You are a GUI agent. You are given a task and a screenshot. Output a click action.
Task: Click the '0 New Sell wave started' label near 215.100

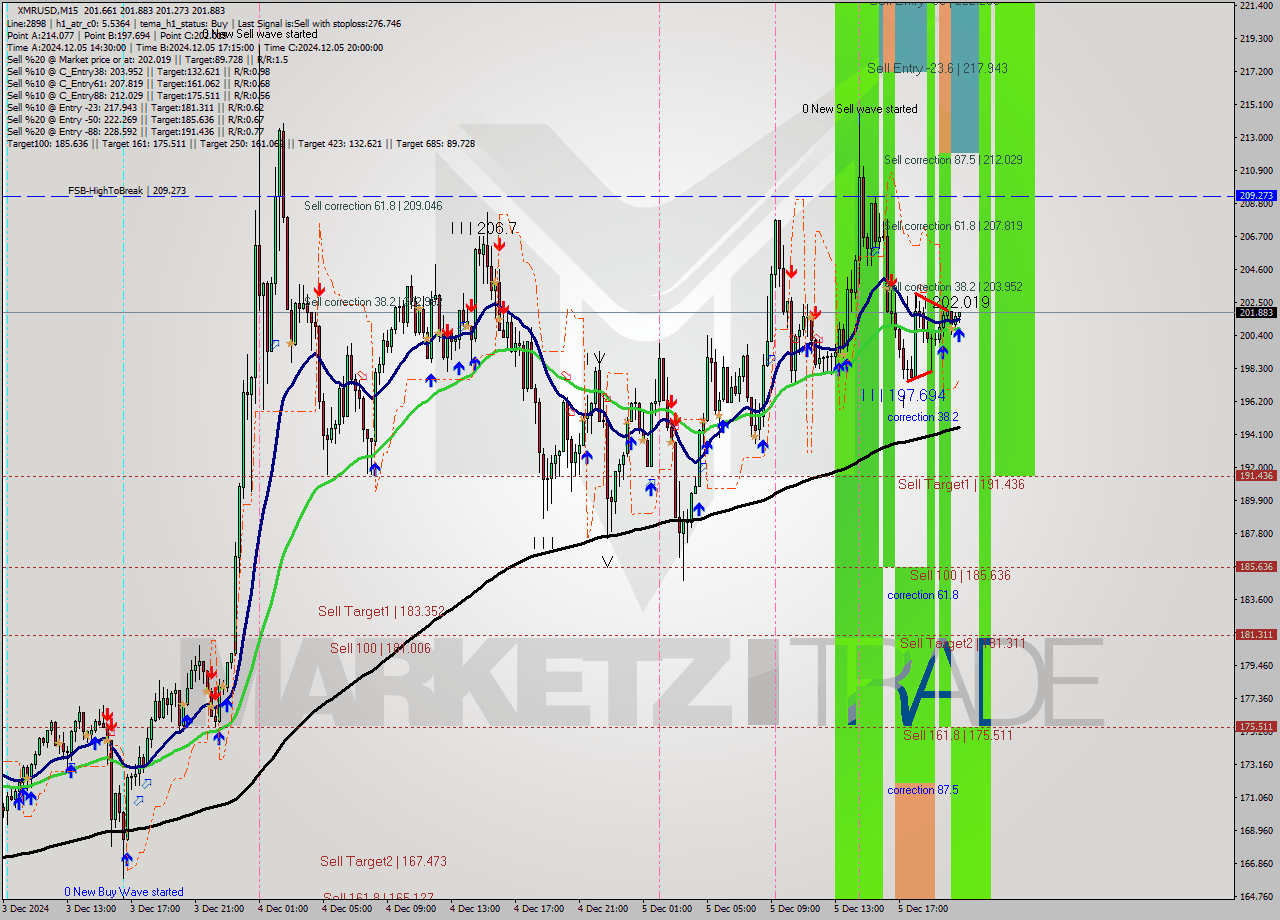point(860,108)
